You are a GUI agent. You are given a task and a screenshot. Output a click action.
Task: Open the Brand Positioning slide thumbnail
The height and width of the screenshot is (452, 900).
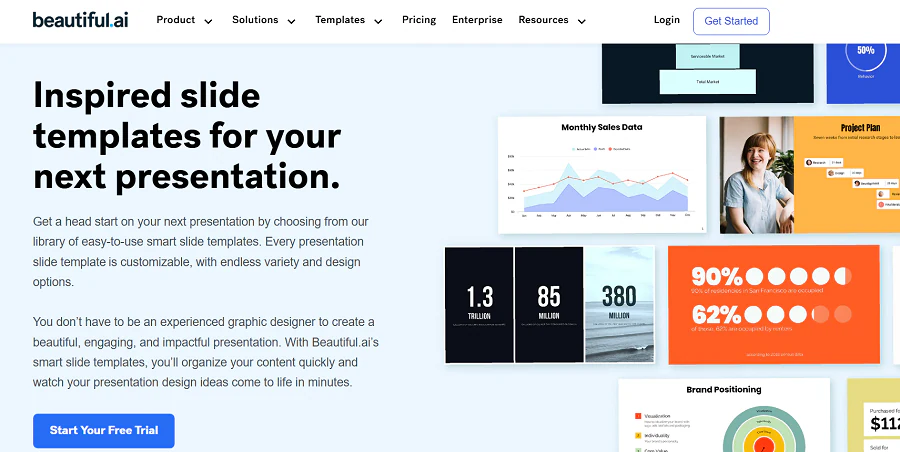point(724,415)
